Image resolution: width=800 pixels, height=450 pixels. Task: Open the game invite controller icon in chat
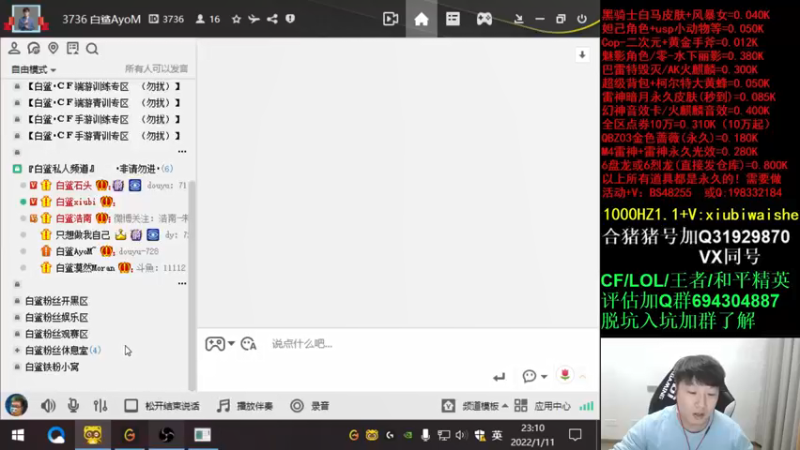click(215, 344)
